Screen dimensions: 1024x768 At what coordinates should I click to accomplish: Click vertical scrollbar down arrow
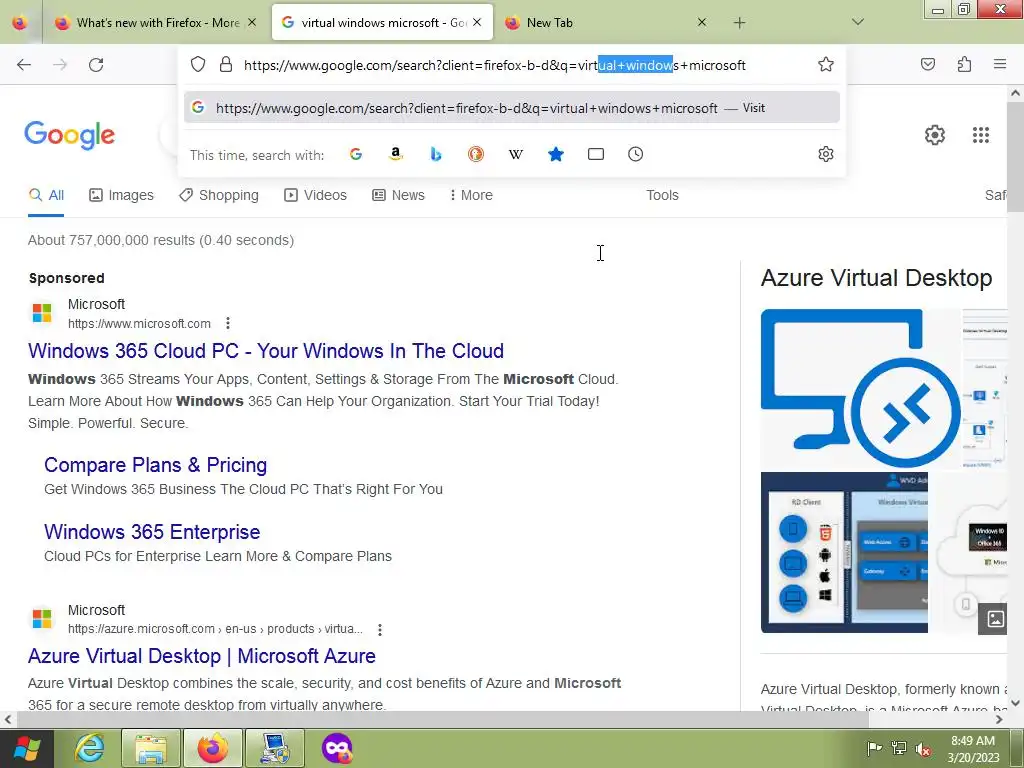(x=1015, y=703)
